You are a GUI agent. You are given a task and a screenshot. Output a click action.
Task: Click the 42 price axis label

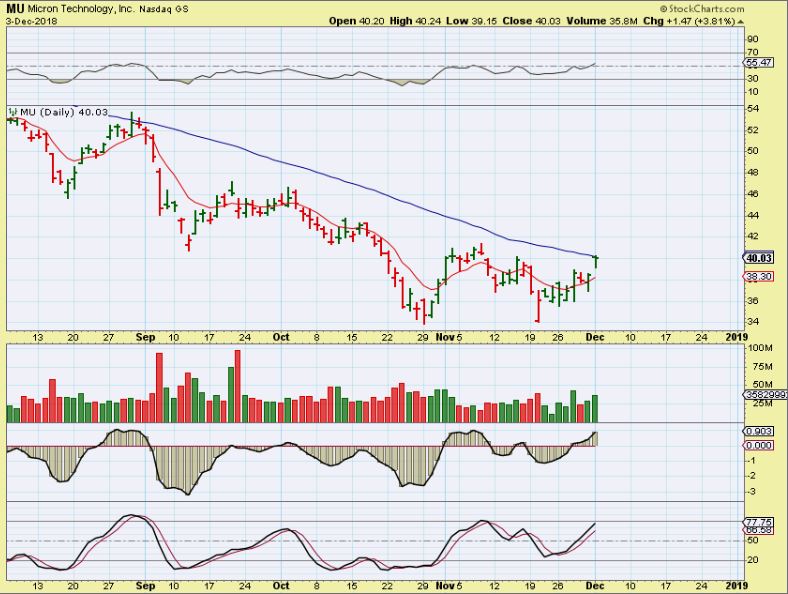tap(753, 237)
